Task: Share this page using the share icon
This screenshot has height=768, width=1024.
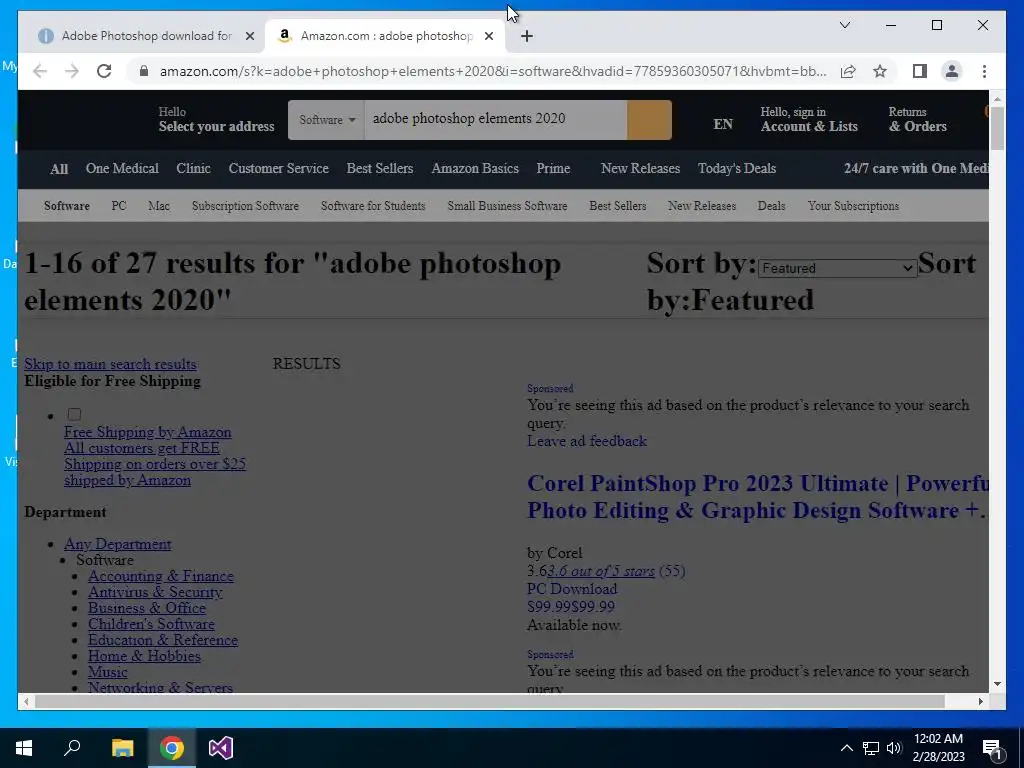Action: (x=848, y=71)
